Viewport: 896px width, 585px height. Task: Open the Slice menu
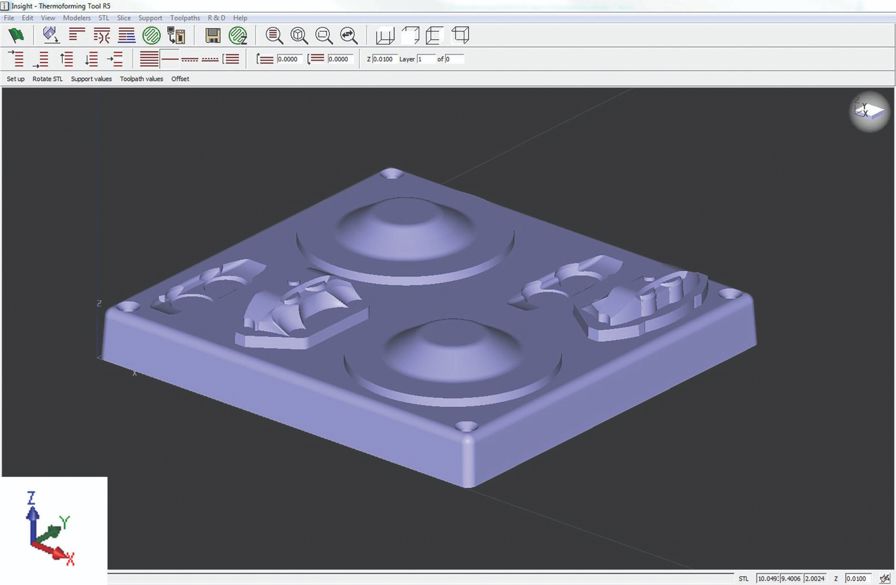coord(126,17)
